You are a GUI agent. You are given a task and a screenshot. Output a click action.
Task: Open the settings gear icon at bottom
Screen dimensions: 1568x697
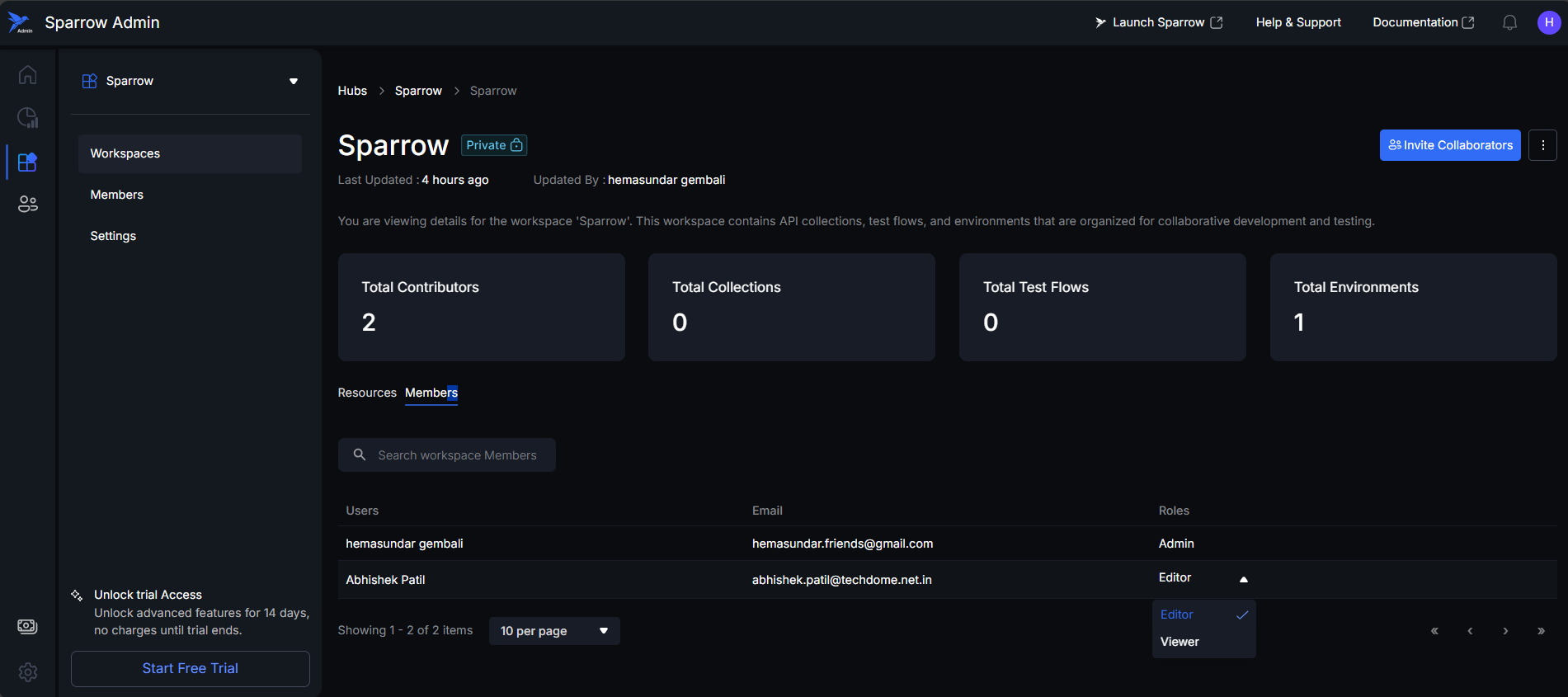click(x=27, y=672)
